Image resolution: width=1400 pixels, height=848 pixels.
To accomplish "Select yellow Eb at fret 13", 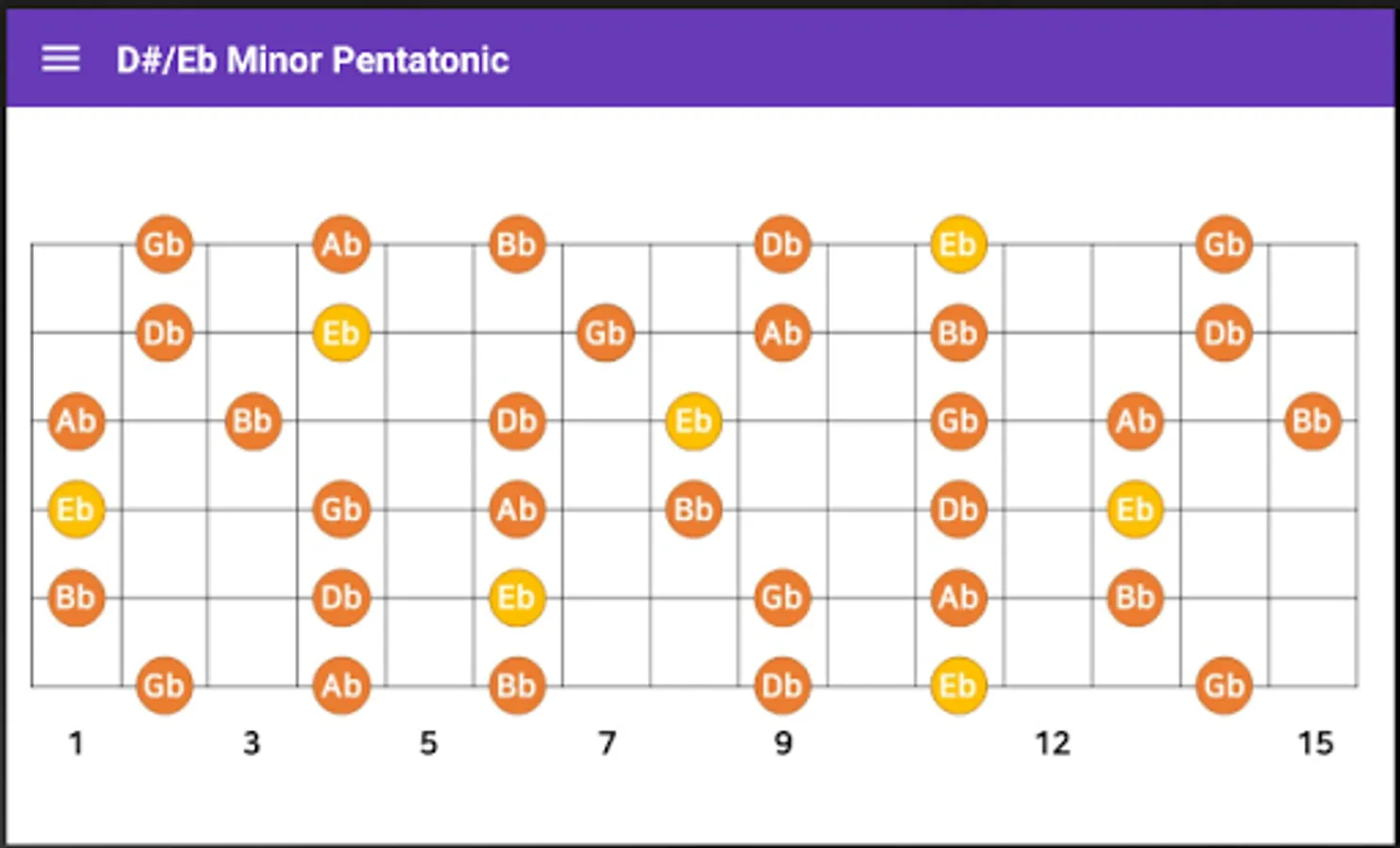I will pyautogui.click(x=1134, y=510).
